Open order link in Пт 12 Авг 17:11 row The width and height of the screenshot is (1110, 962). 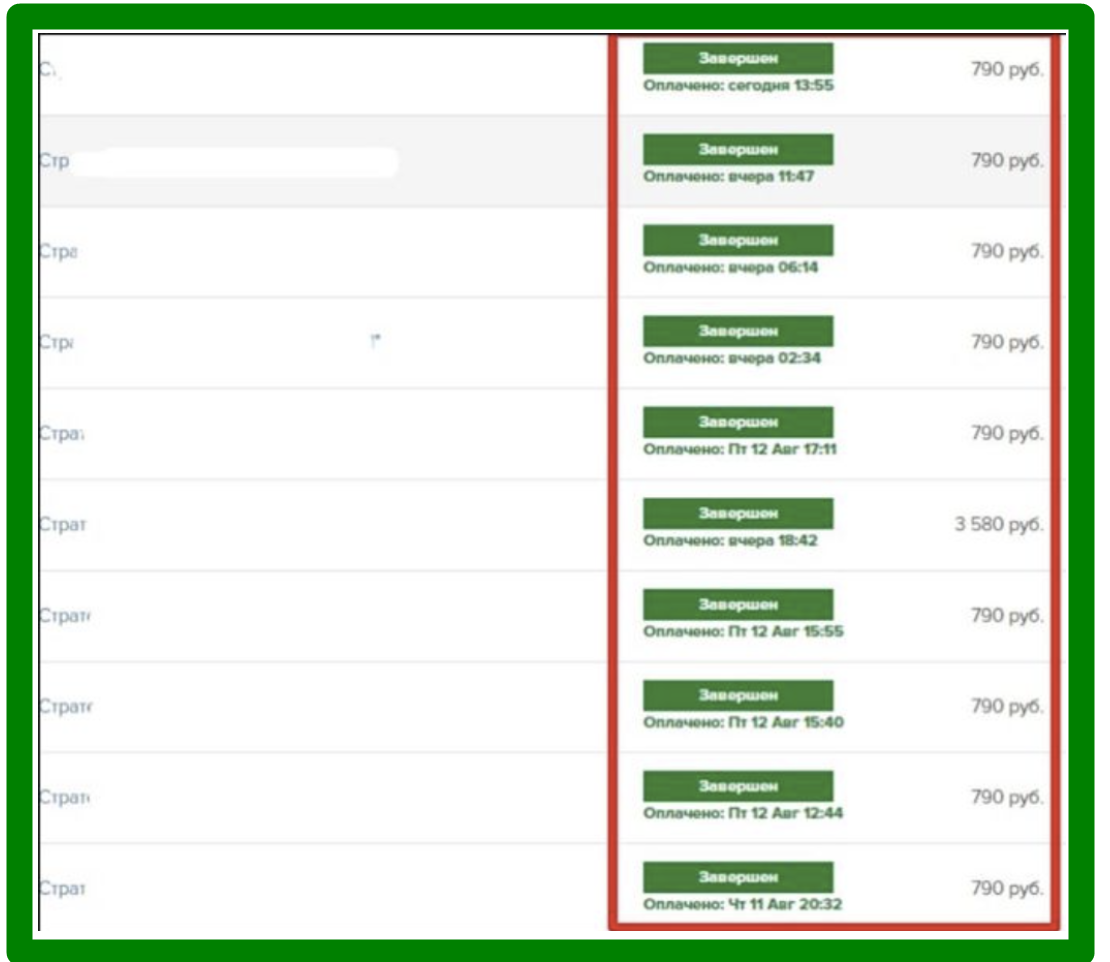(62, 433)
